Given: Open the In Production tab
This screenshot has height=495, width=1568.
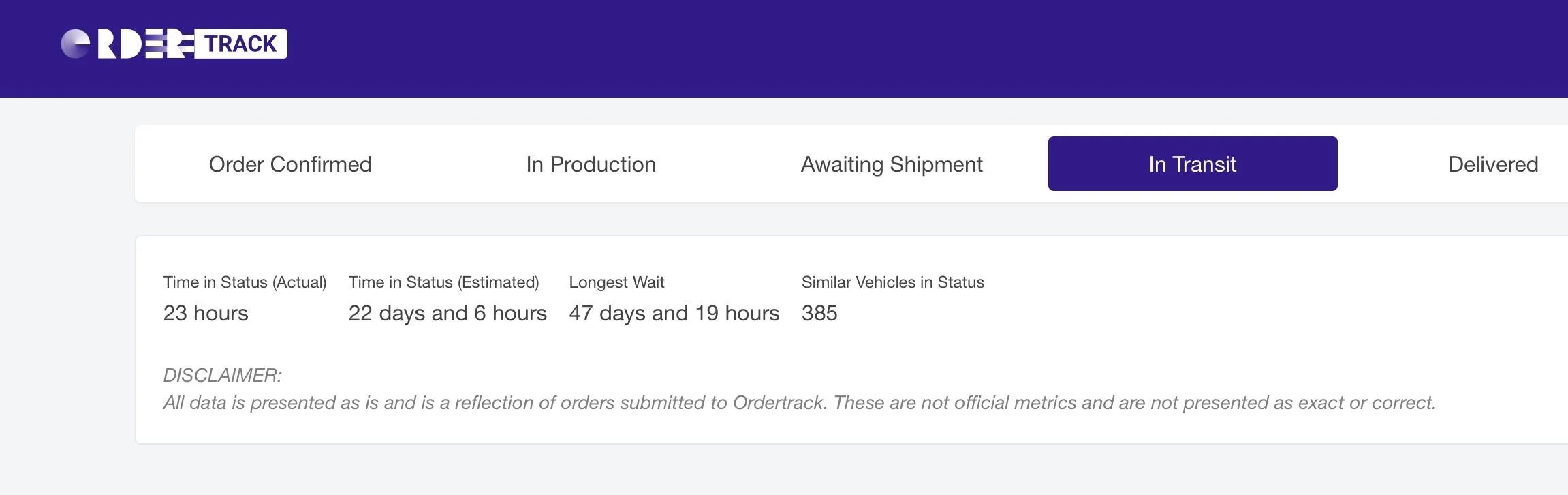Looking at the screenshot, I should 591,164.
